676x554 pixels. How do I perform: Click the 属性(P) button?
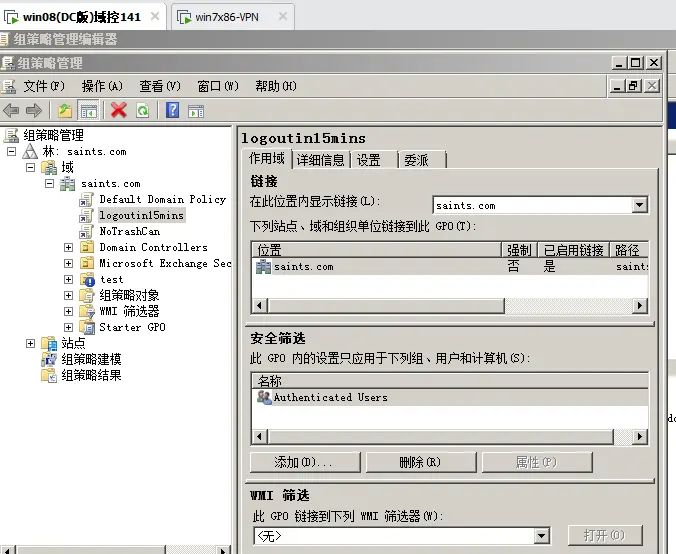pyautogui.click(x=537, y=462)
